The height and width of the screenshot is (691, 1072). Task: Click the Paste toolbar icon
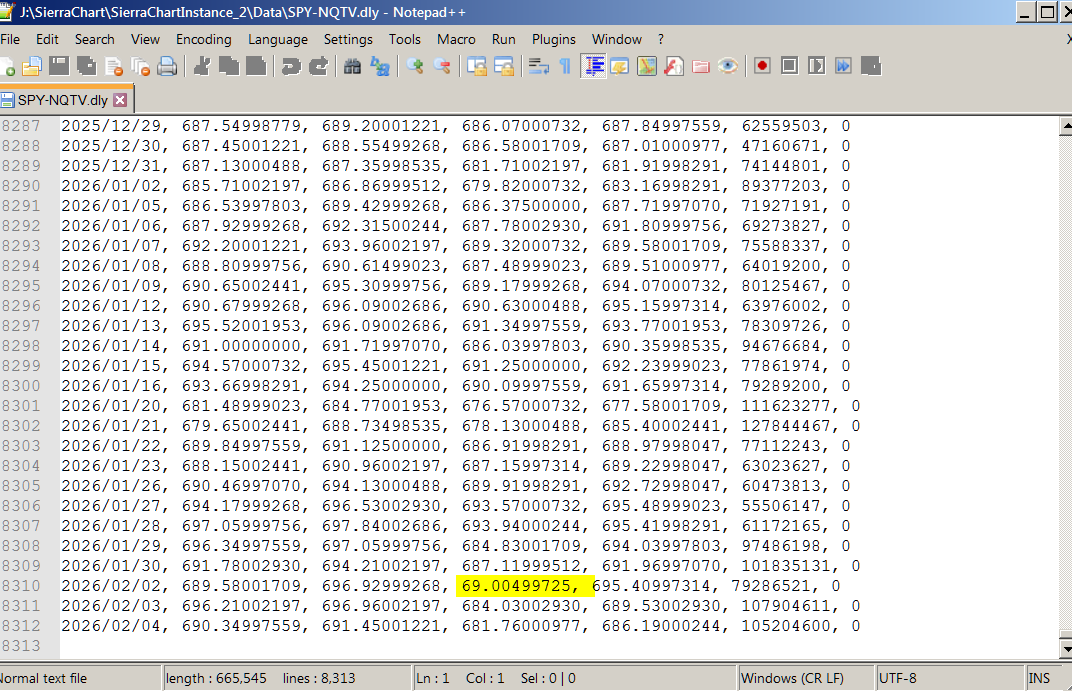(256, 66)
